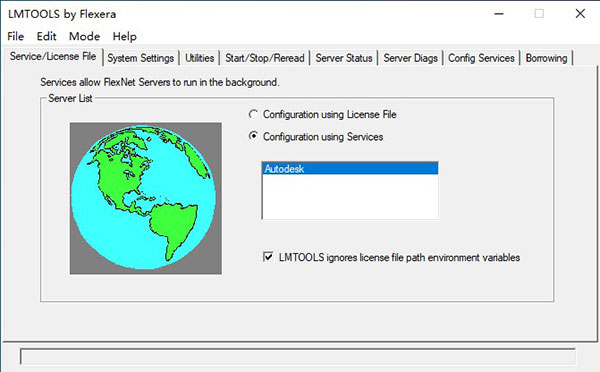Screen dimensions: 600x372
Task: Switch to the System Settings tab
Action: tap(140, 58)
